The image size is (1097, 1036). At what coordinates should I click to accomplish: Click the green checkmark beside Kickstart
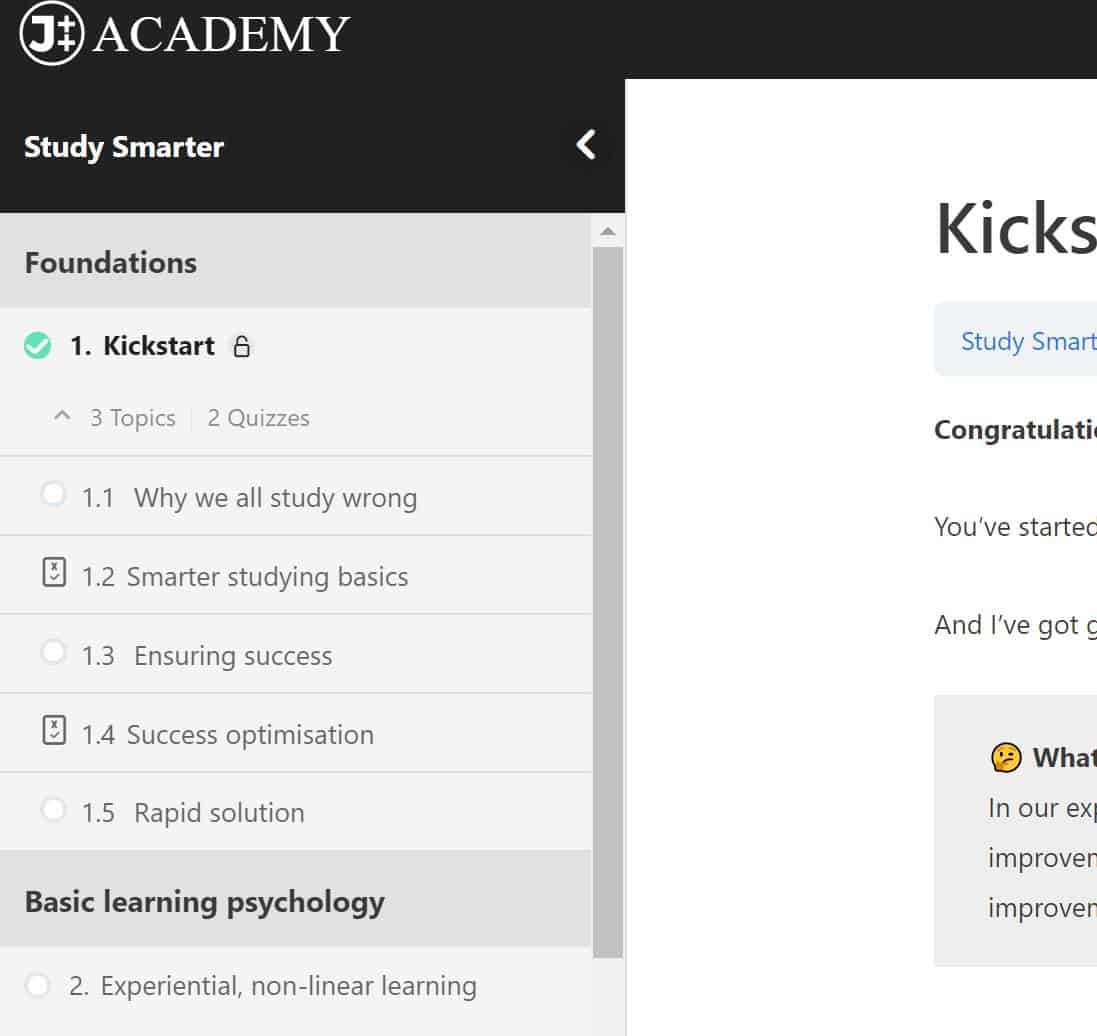37,345
